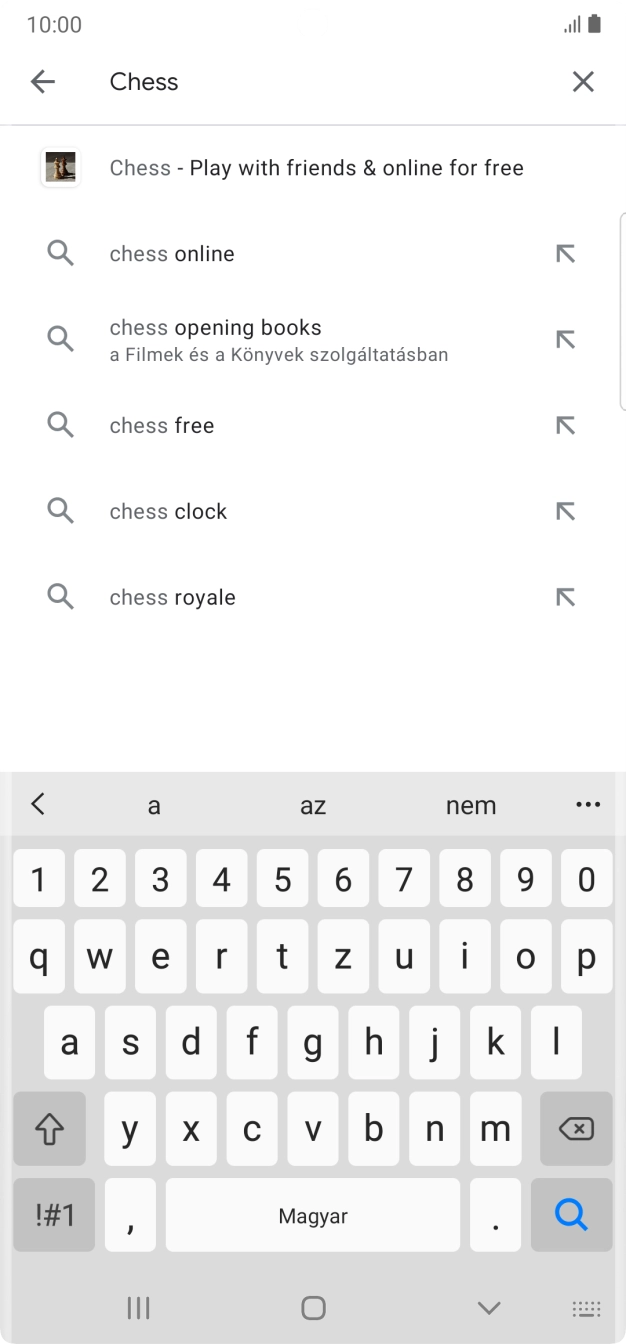Search for 'chess online' suggestion
Image resolution: width=626 pixels, height=1344 pixels.
click(x=172, y=254)
